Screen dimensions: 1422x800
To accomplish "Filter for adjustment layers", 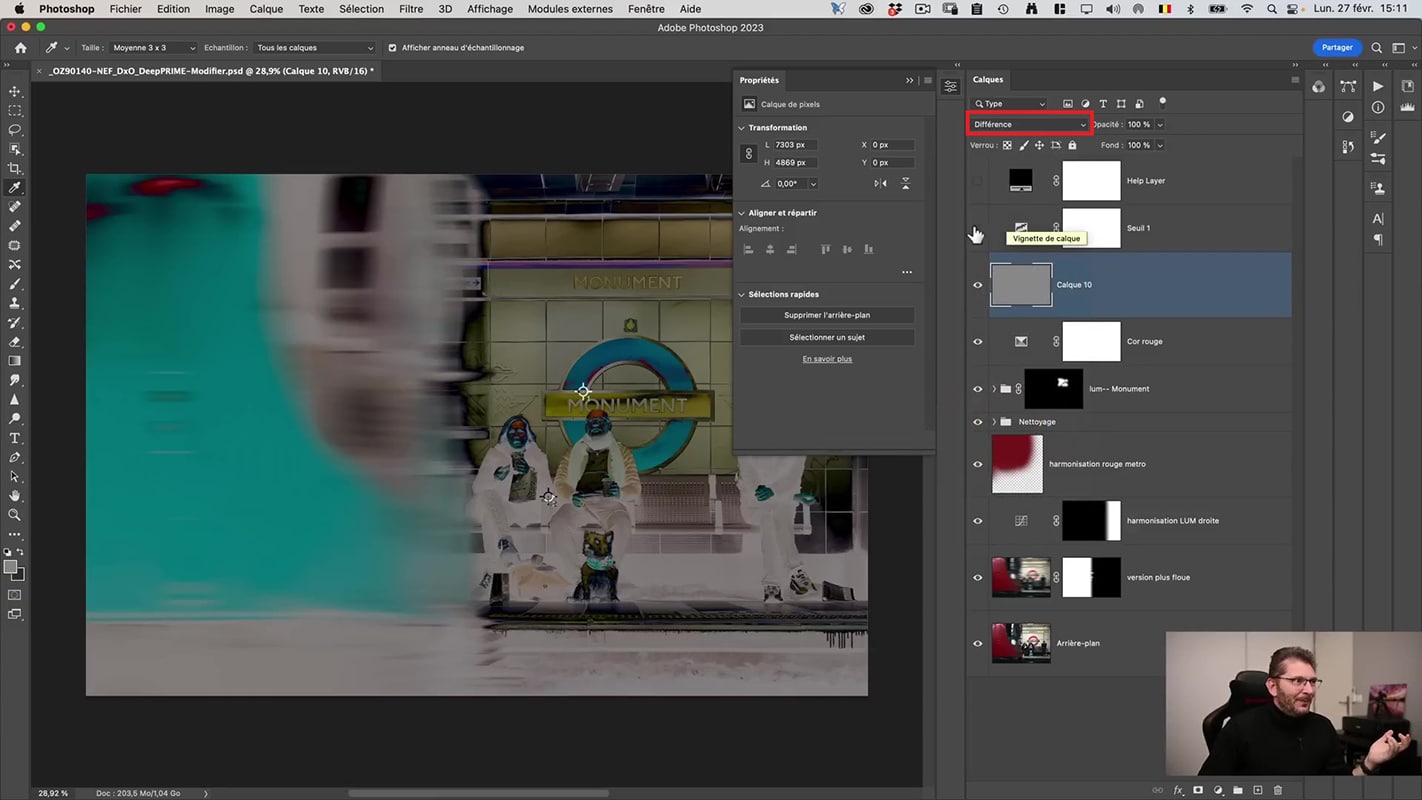I will (x=1085, y=103).
